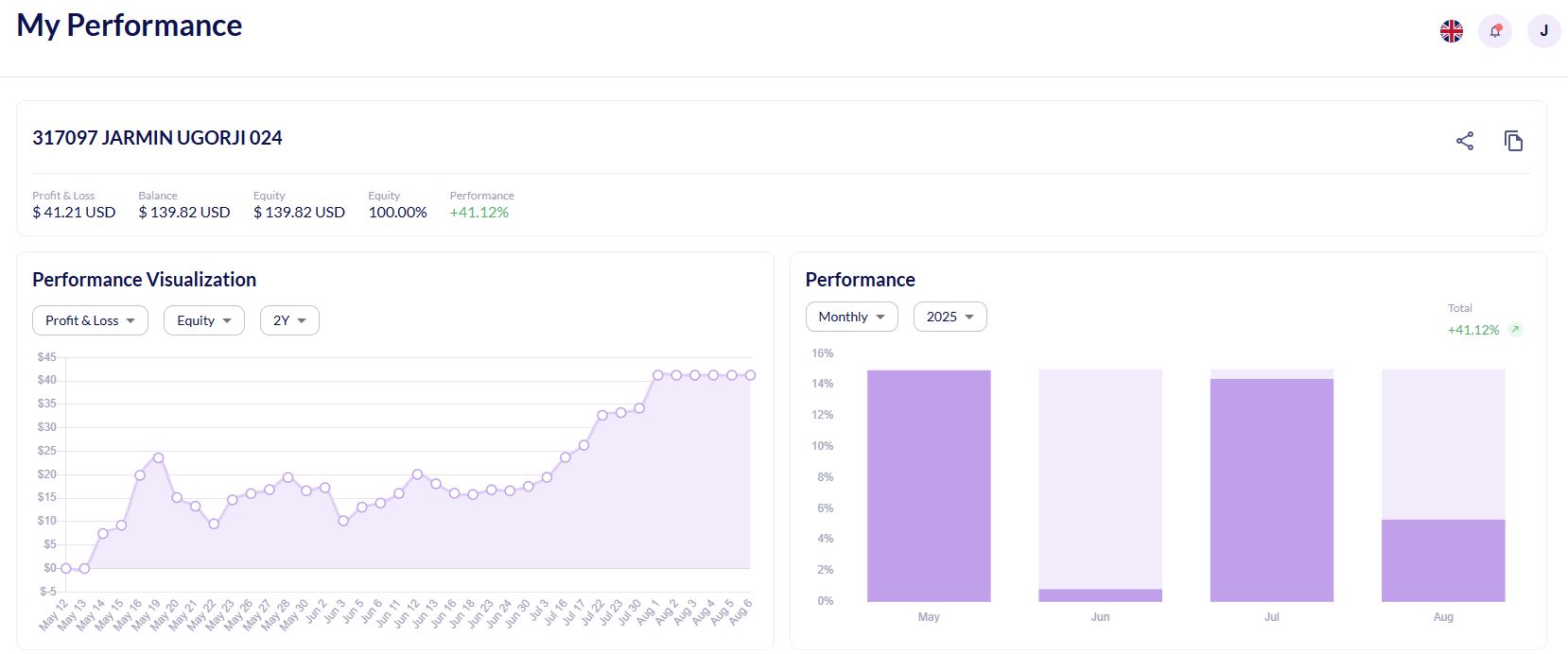Open the Monthly period dropdown

(x=851, y=317)
